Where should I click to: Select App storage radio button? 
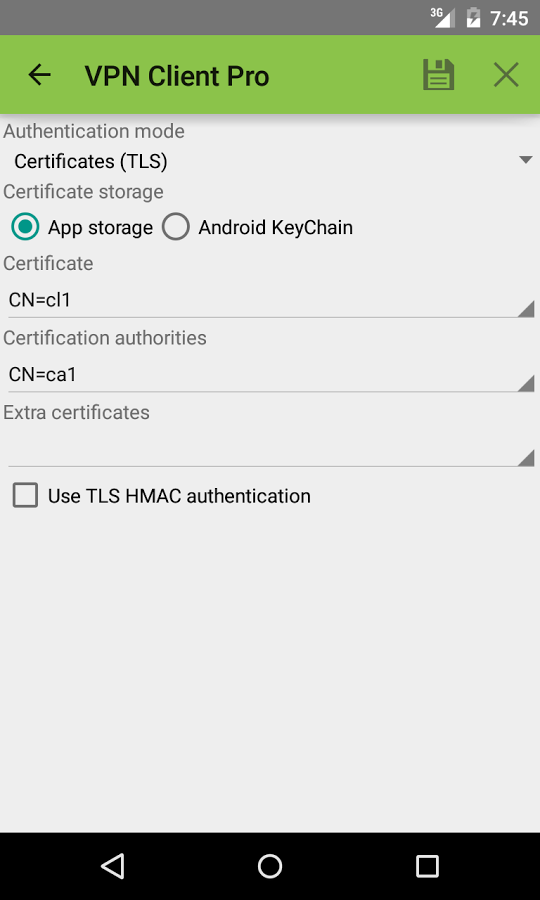click(25, 227)
